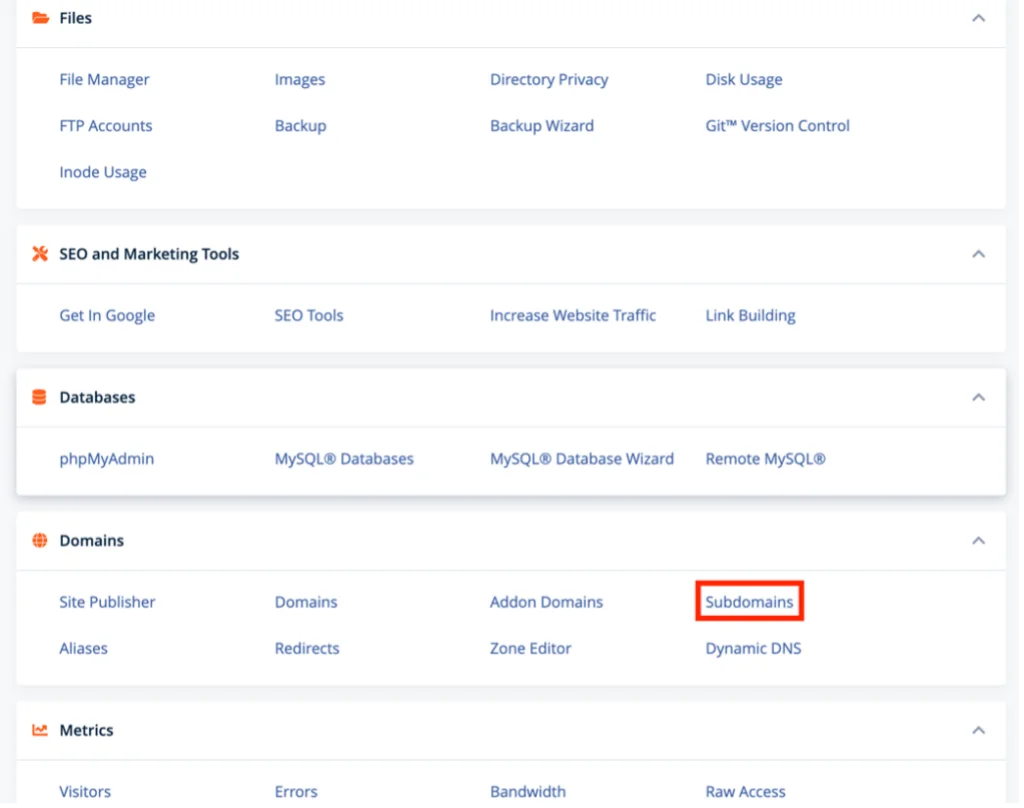
Task: Click the Domains section globe icon
Action: tap(40, 540)
